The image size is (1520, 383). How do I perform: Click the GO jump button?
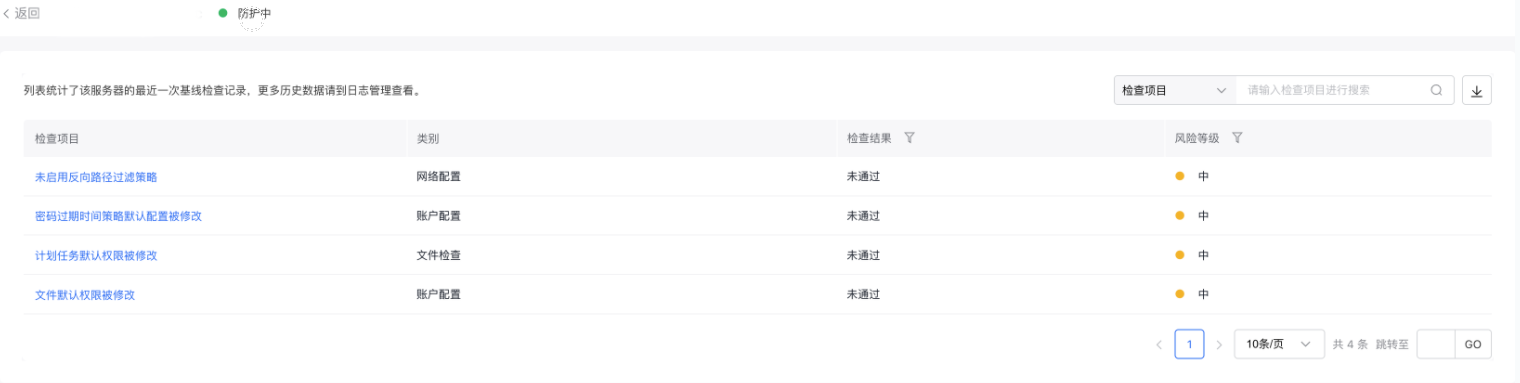click(x=1473, y=344)
